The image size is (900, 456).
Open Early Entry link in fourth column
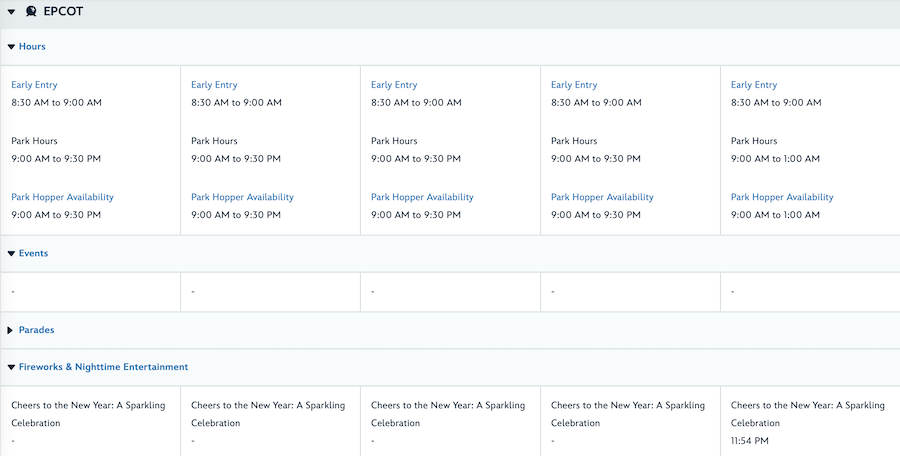click(x=574, y=85)
